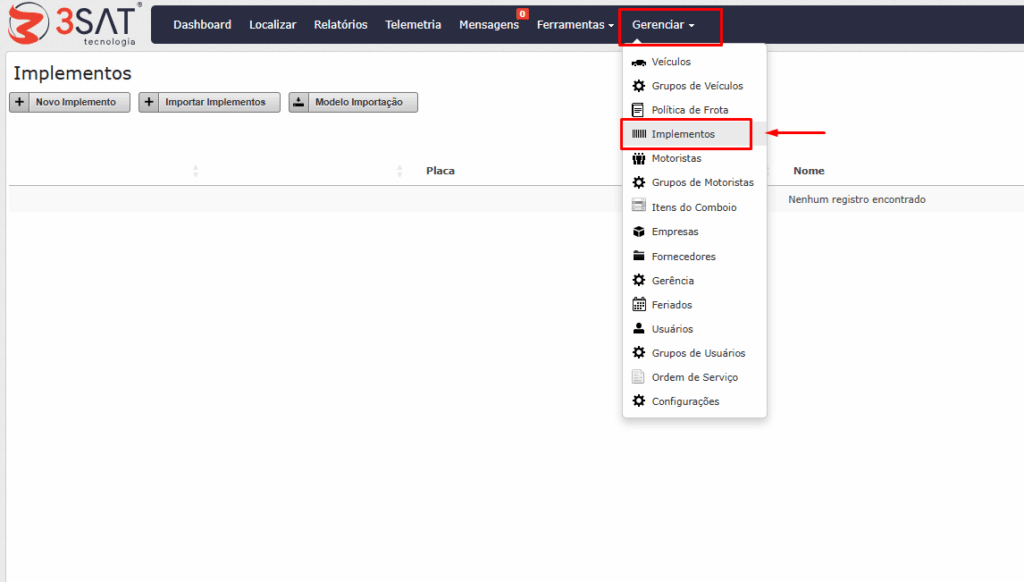Click the Novo Implemento button
This screenshot has height=582, width=1024.
(70, 102)
